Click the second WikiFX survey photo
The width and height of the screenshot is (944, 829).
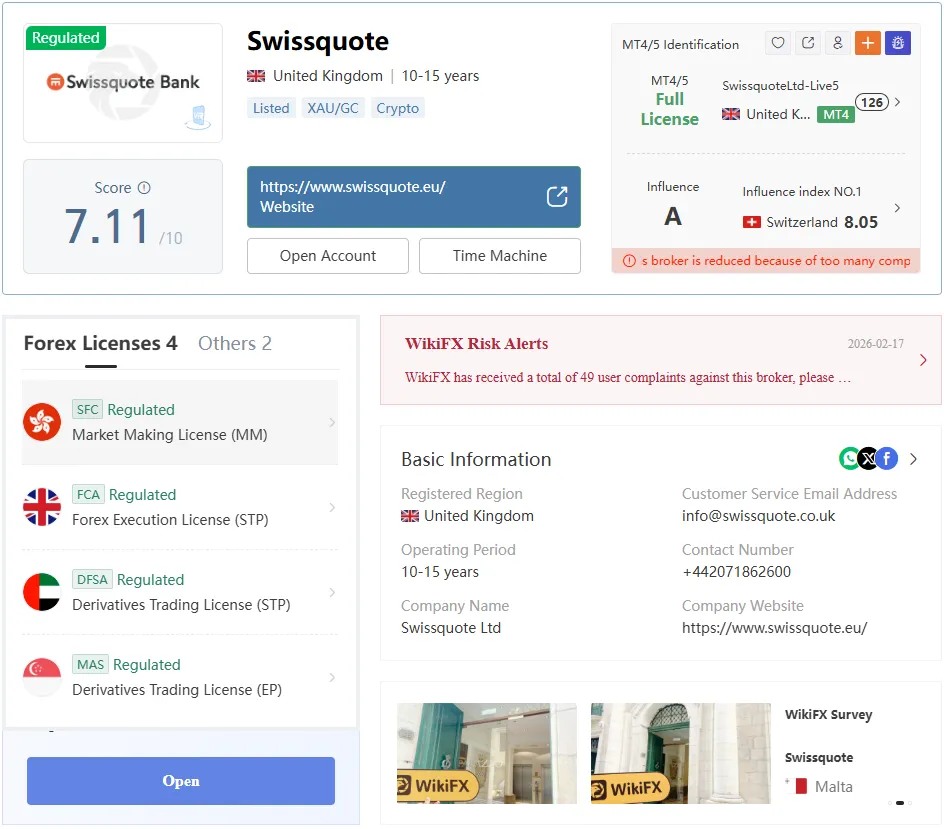pyautogui.click(x=680, y=753)
